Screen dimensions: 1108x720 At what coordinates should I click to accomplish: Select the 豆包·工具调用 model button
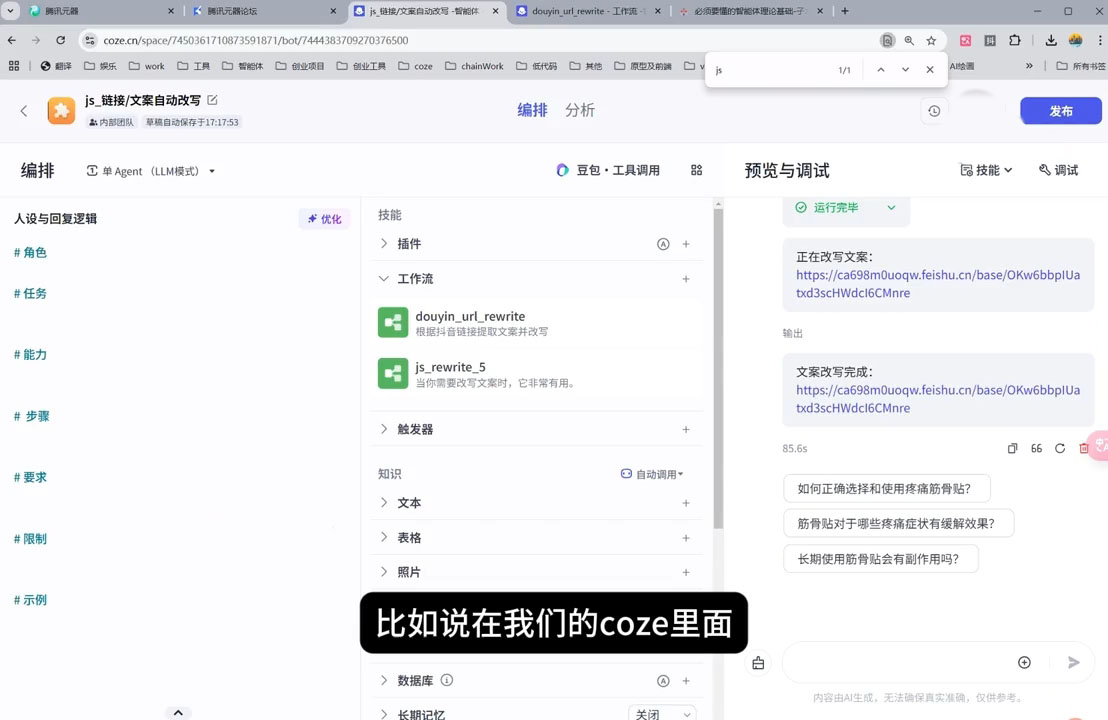pos(608,170)
